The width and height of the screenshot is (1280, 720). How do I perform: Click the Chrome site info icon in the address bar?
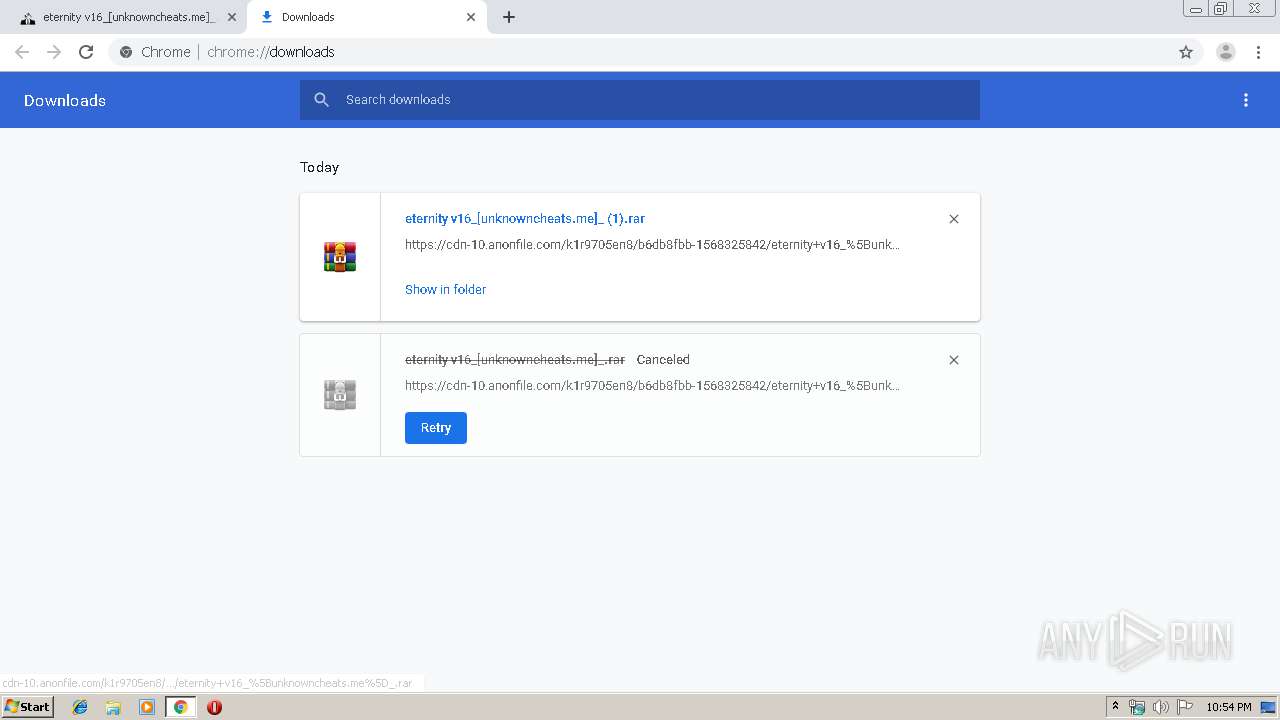[126, 52]
